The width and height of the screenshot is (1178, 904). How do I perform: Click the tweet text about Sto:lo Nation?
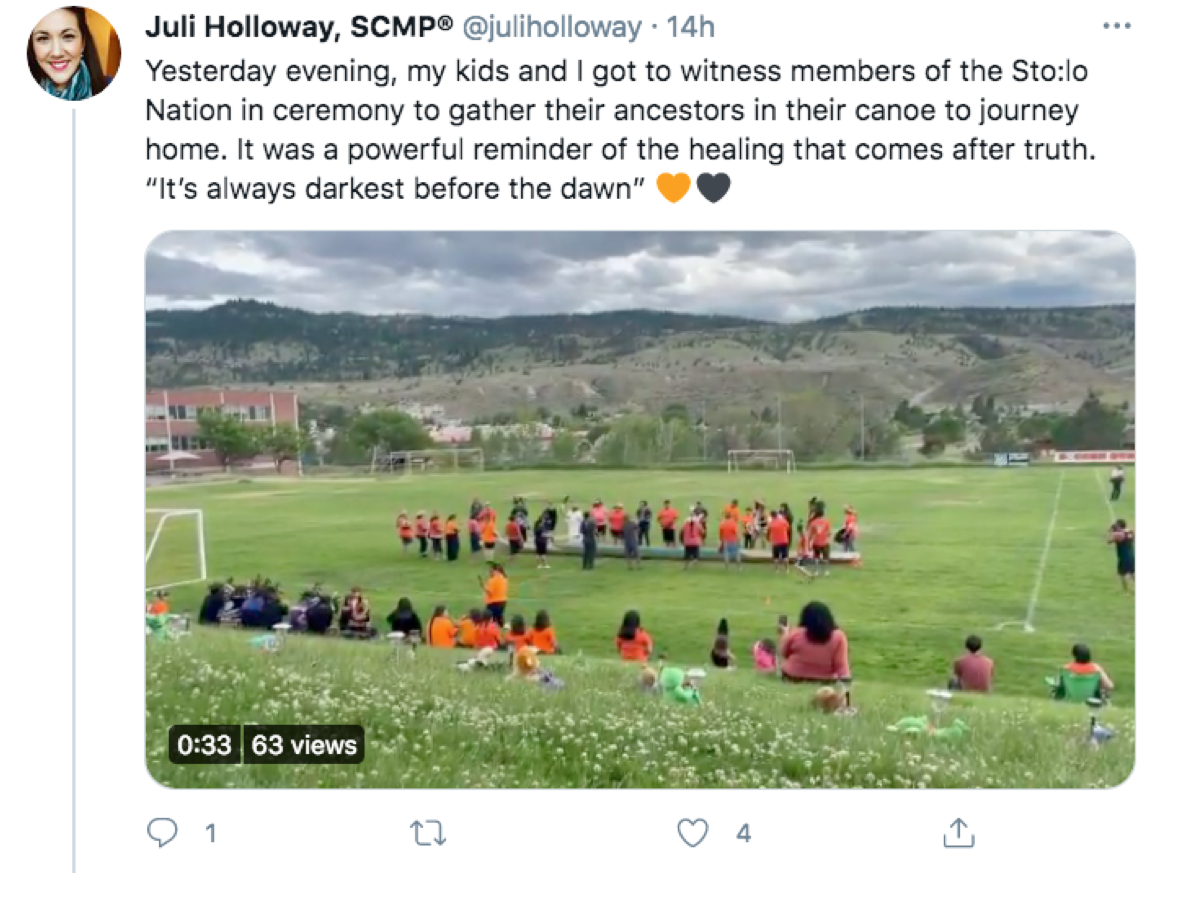coord(610,110)
